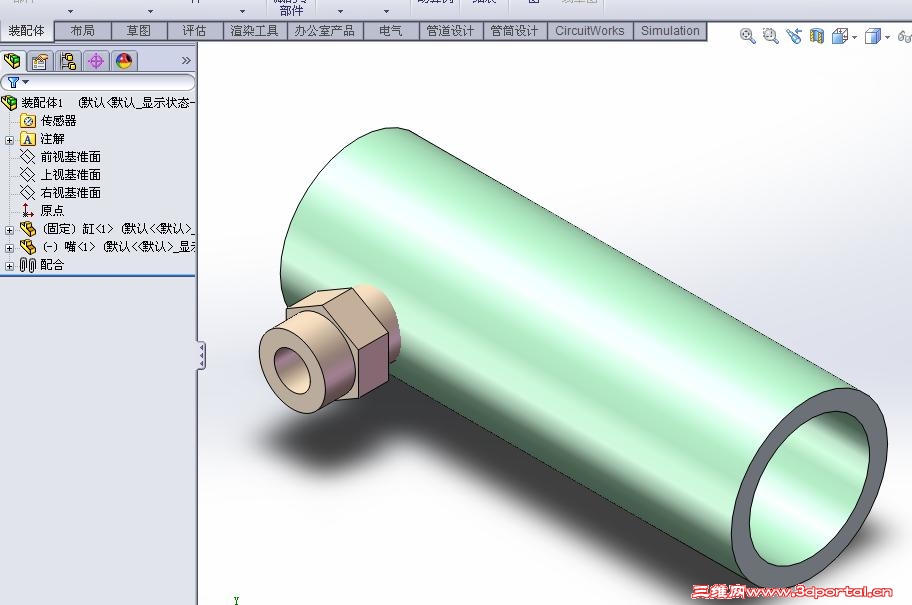Click the 右视基准面 plane icon

[28, 193]
